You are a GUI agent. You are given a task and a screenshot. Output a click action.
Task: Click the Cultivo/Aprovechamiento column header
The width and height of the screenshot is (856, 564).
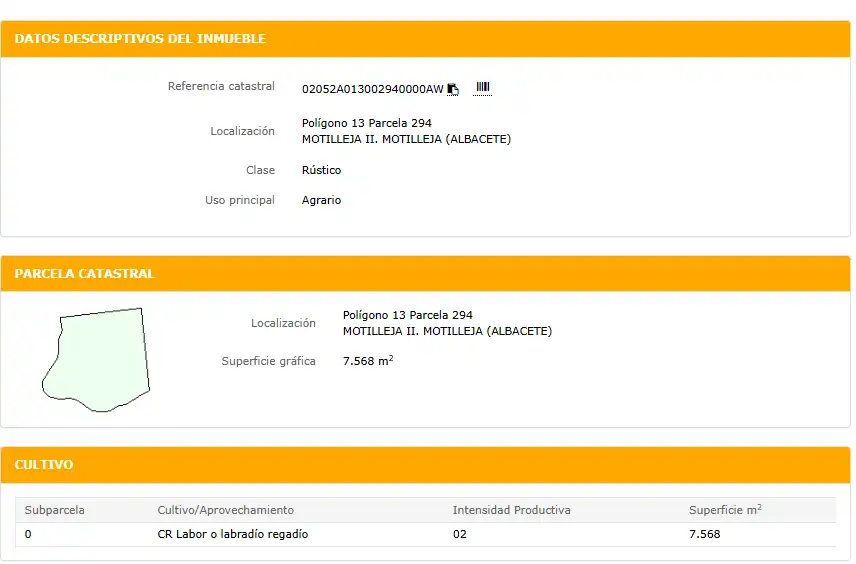[x=225, y=510]
